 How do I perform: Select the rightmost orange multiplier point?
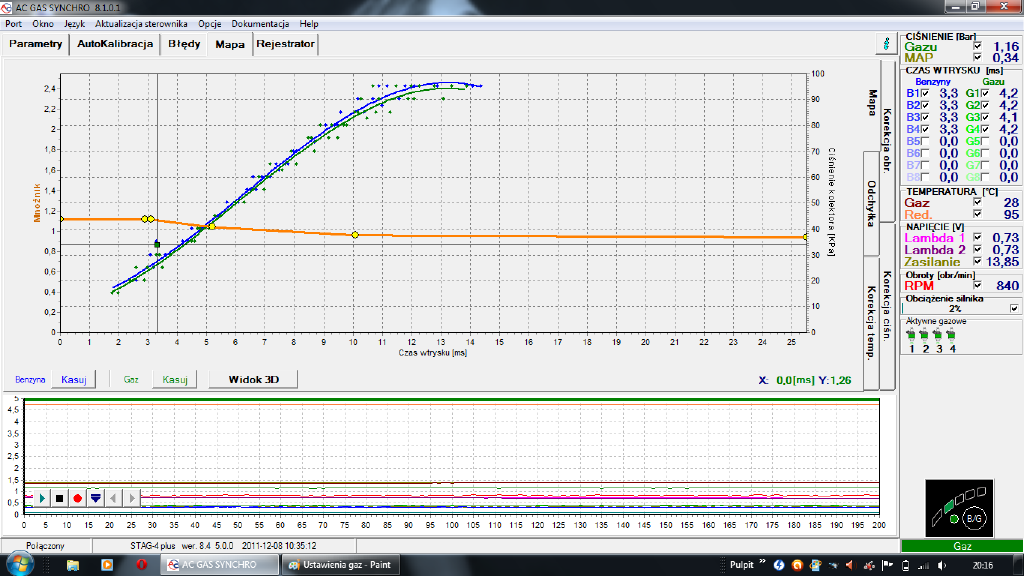point(806,238)
